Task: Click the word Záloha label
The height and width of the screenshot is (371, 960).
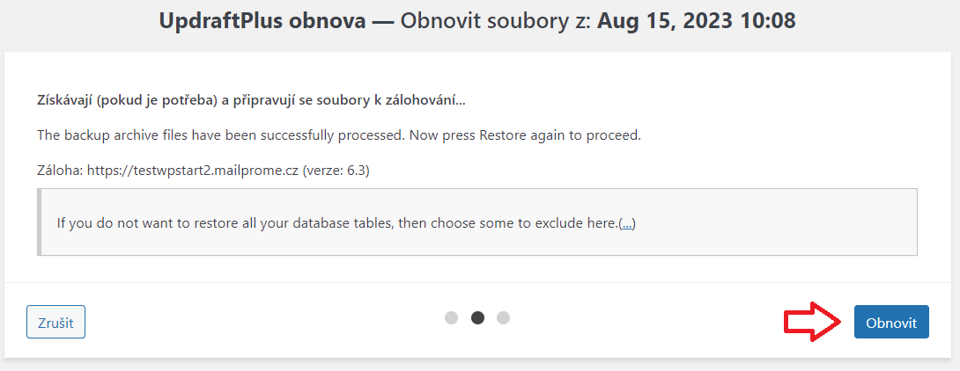Action: click(60, 170)
